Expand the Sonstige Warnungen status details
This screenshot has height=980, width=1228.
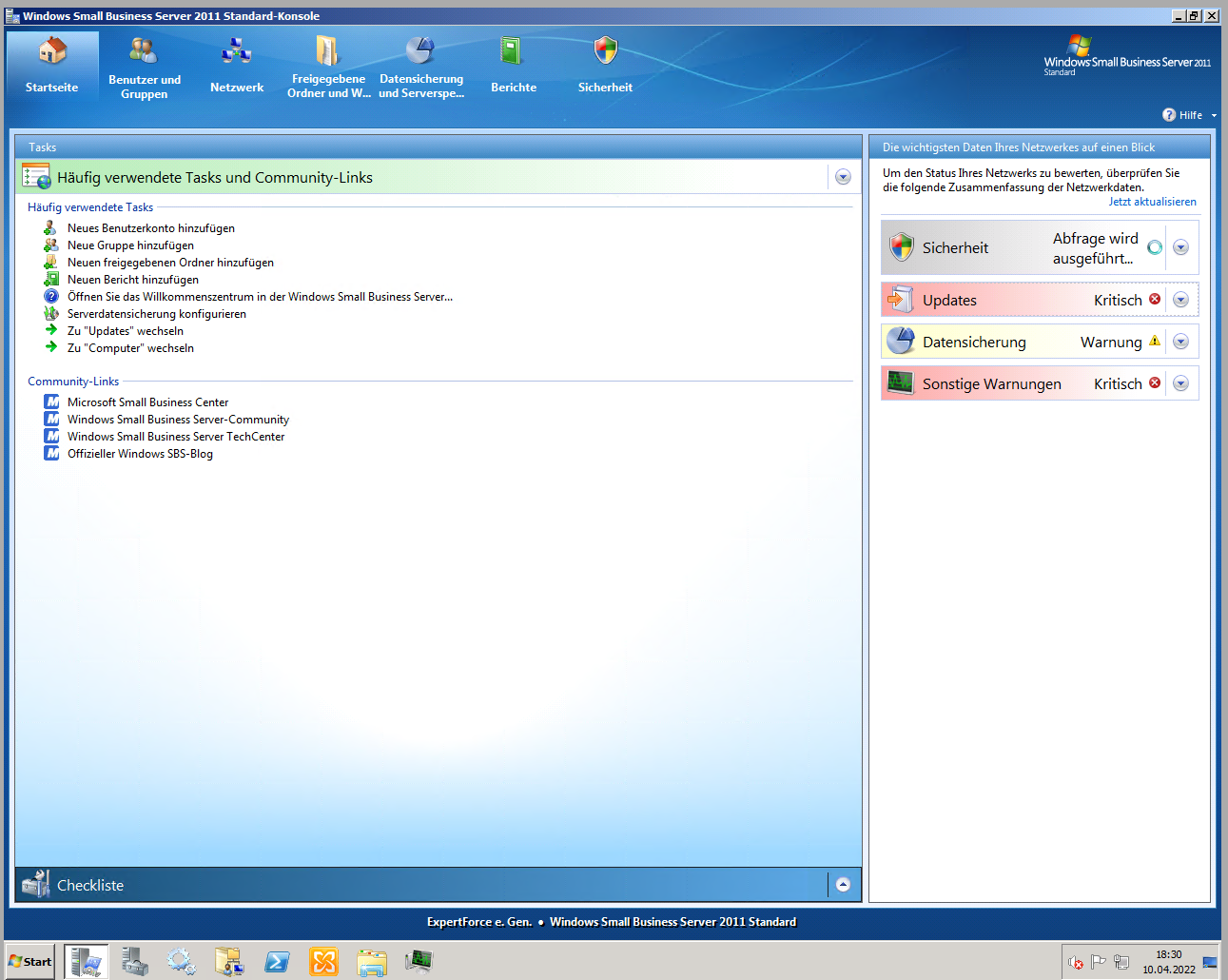click(x=1180, y=383)
